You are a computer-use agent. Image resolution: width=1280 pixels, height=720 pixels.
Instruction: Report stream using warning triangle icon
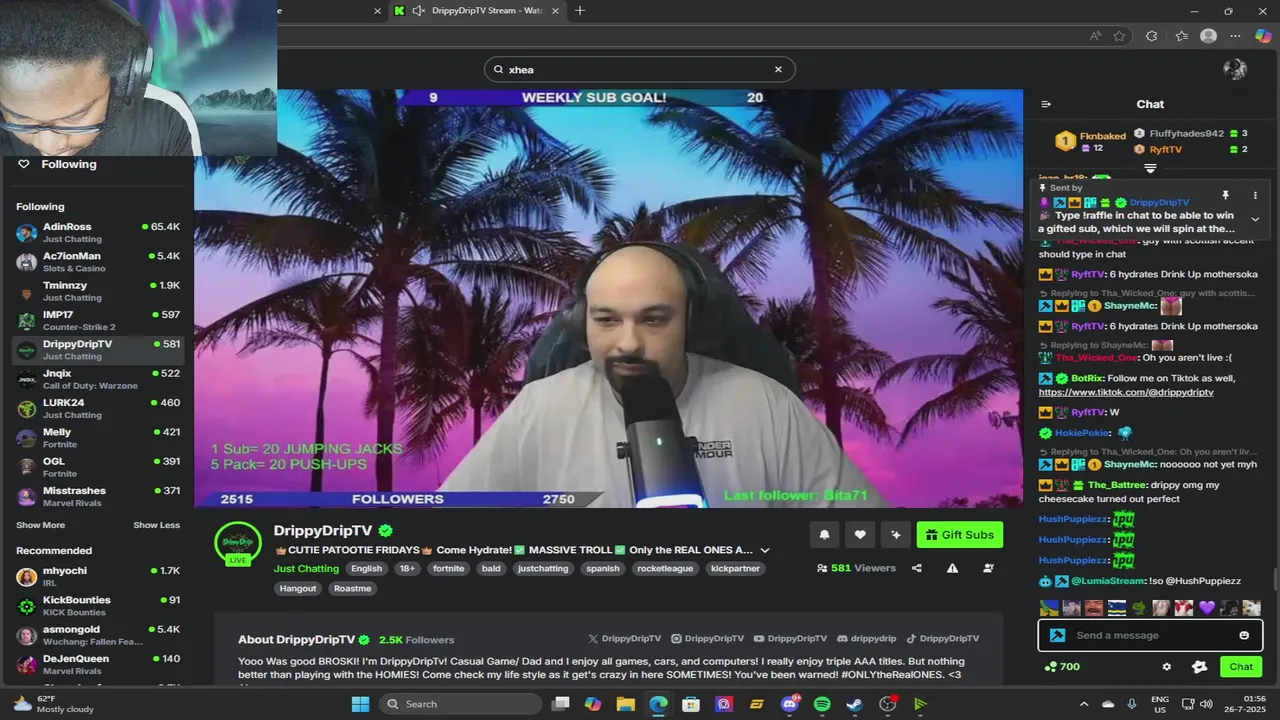tap(952, 568)
